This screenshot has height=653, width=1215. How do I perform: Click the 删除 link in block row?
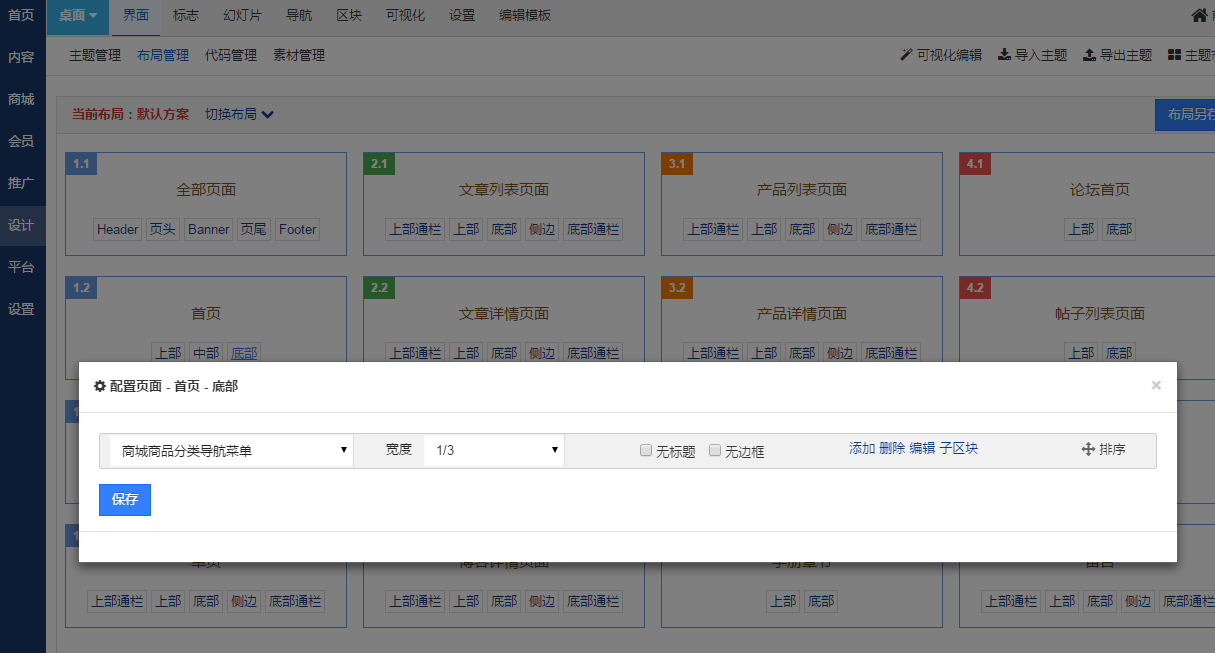[892, 448]
